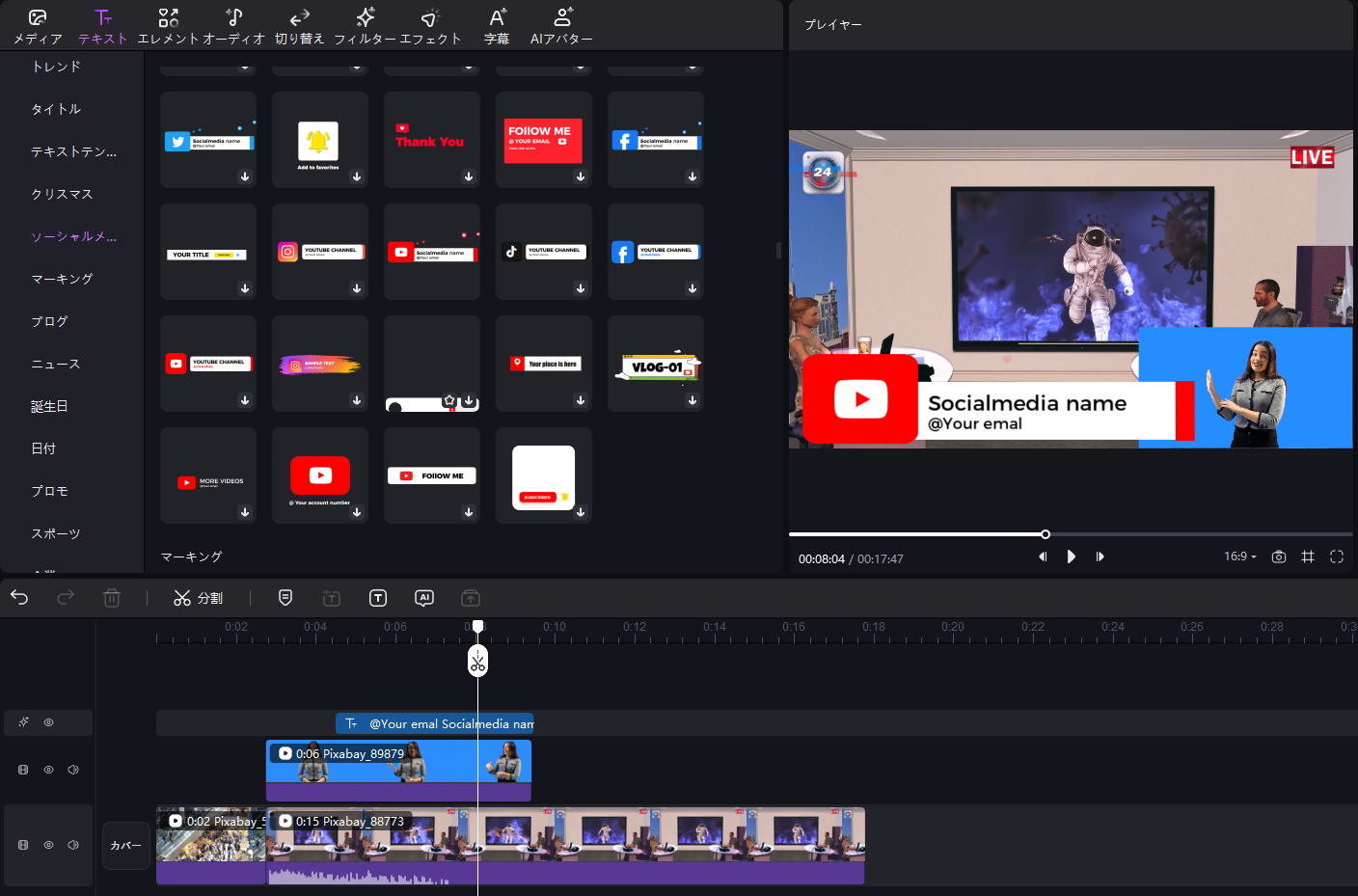Image resolution: width=1358 pixels, height=896 pixels.
Task: Select the タイトル category
Action: 56,109
